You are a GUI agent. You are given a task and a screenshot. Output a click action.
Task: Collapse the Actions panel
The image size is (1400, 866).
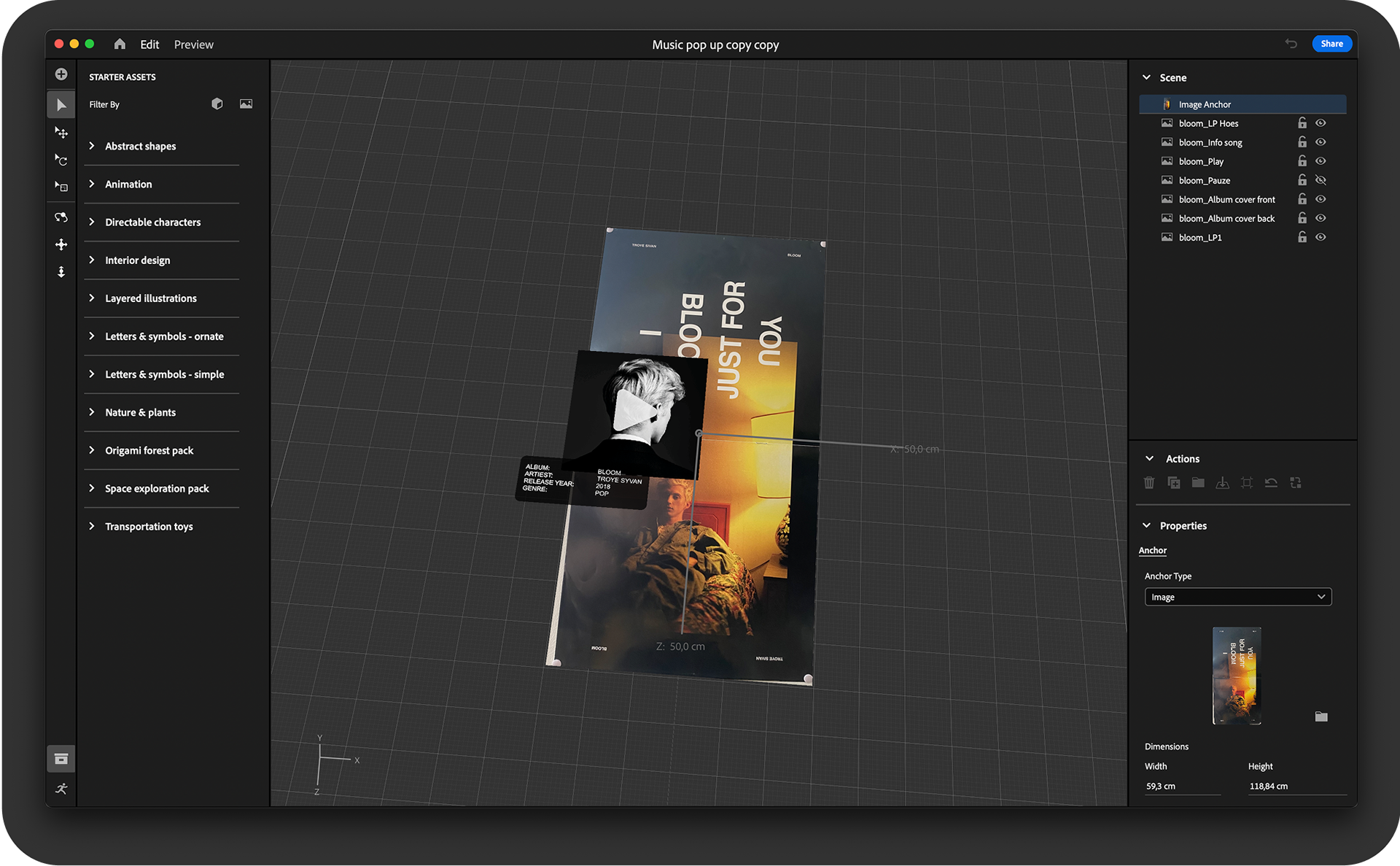[1150, 459]
